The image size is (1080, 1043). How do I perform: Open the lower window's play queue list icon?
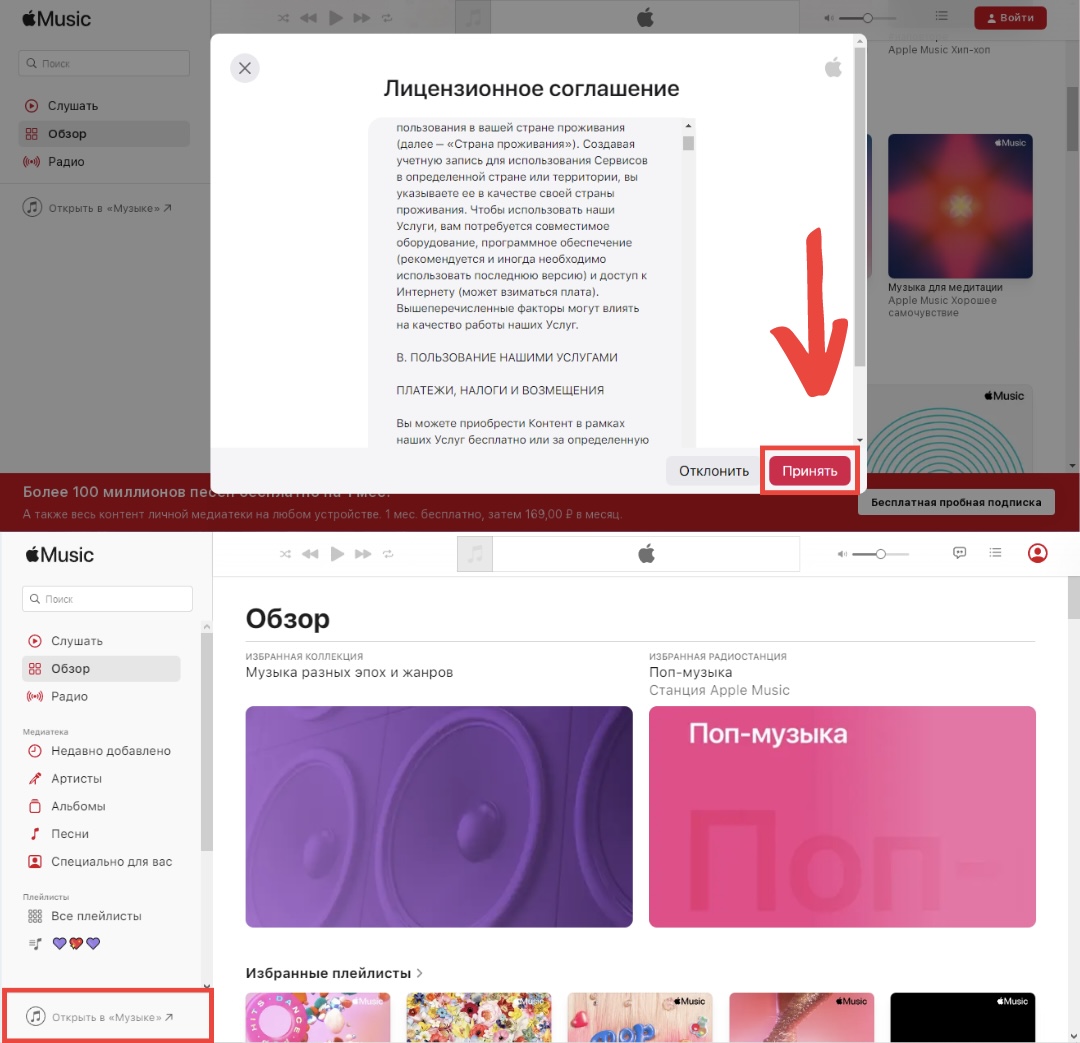coord(995,553)
